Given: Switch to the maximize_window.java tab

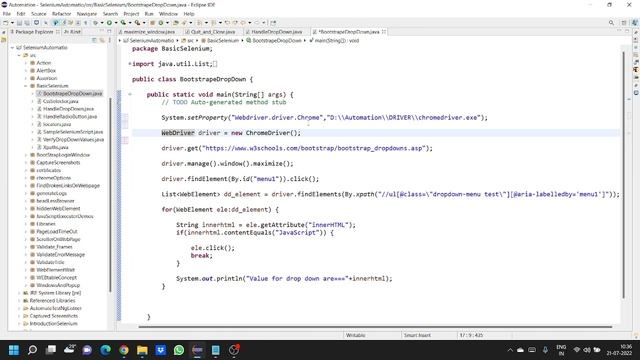Looking at the screenshot, I should (149, 31).
